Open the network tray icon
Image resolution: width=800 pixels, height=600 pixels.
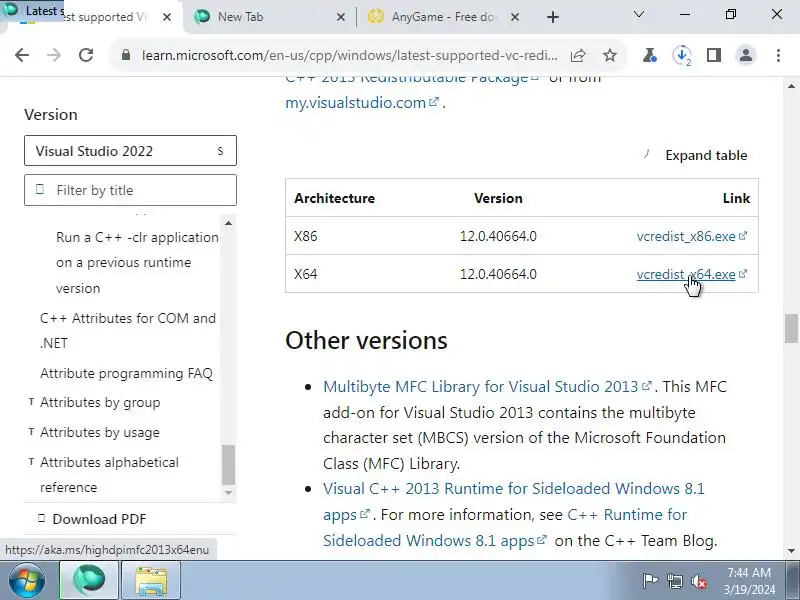(674, 581)
